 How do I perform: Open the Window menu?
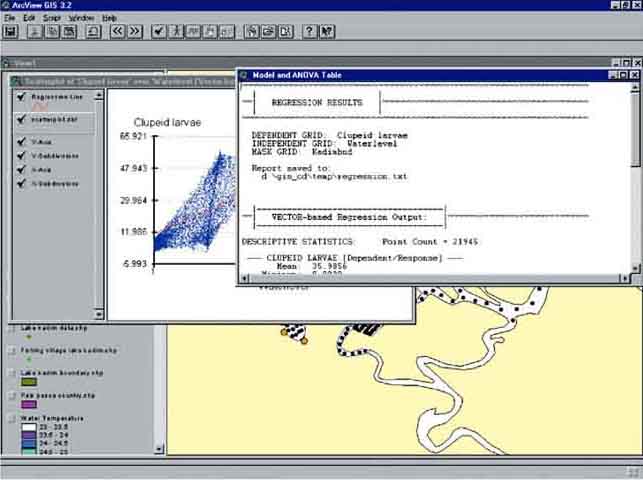82,18
